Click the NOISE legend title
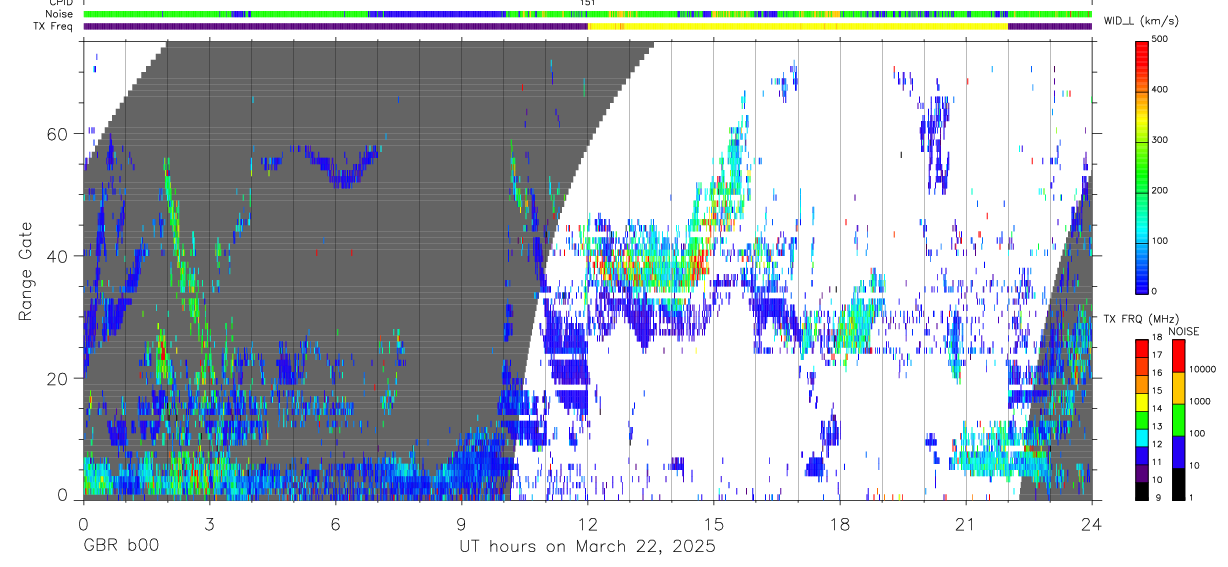Image resolution: width=1228 pixels, height=567 pixels. coord(1185,331)
